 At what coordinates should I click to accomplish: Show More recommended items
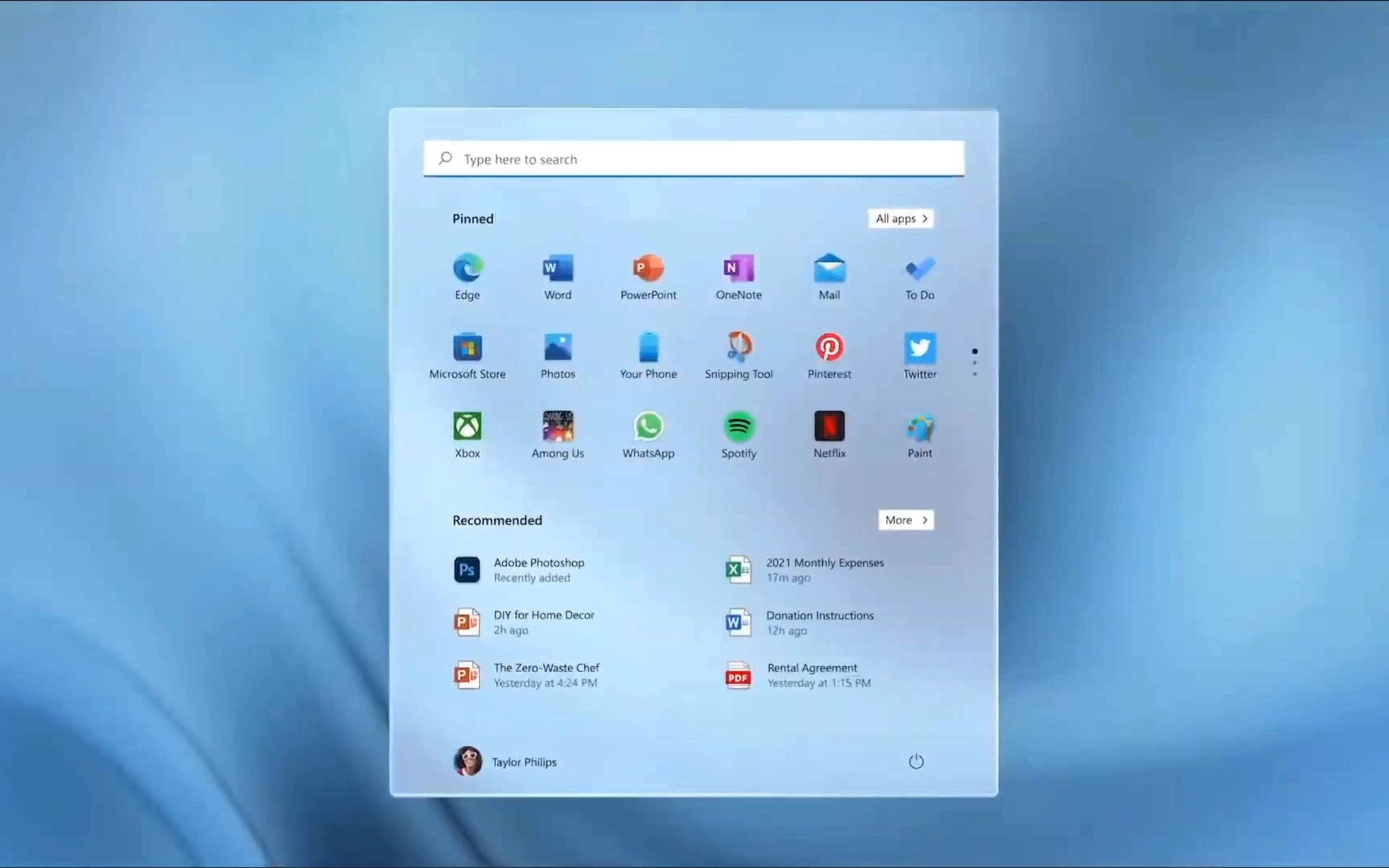[906, 520]
